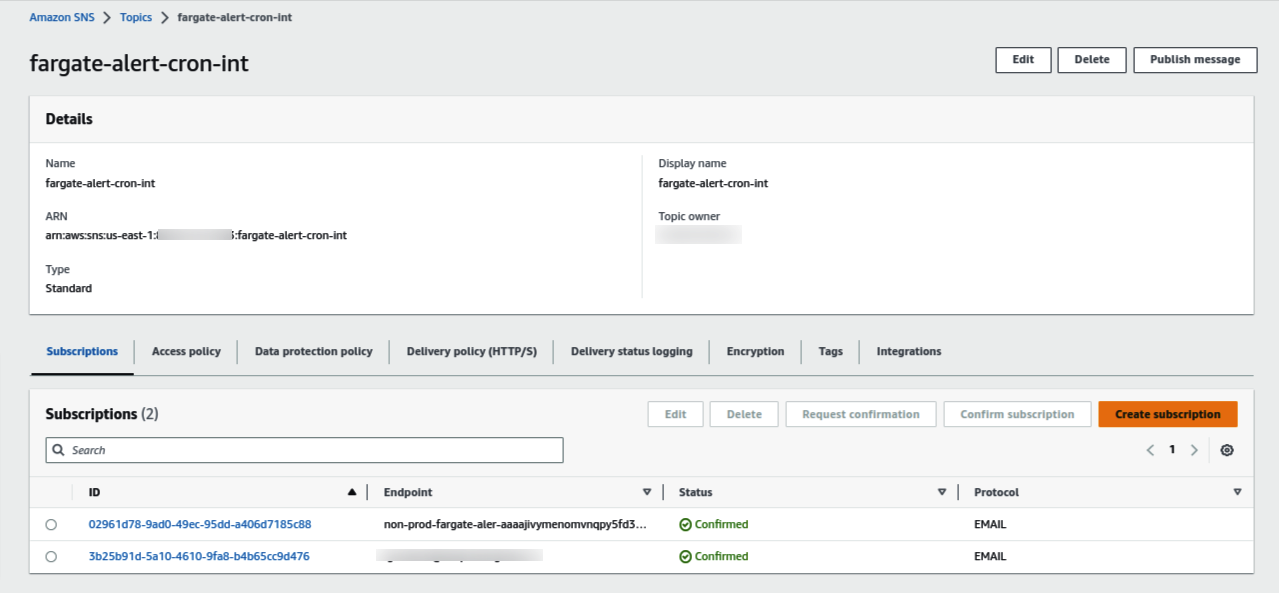The width and height of the screenshot is (1279, 593).
Task: Click the green Confirmed status icon
Action: (688, 523)
